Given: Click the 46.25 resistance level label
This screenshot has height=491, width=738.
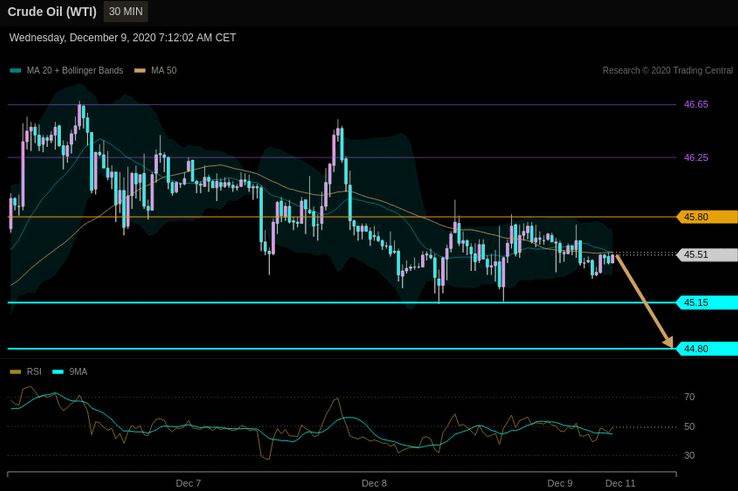Looking at the screenshot, I should [696, 158].
